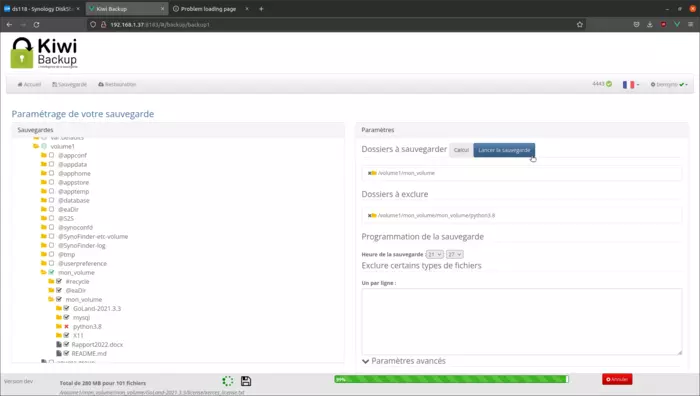Check the @appdata folder checkbox
The image size is (700, 396).
(x=51, y=164)
